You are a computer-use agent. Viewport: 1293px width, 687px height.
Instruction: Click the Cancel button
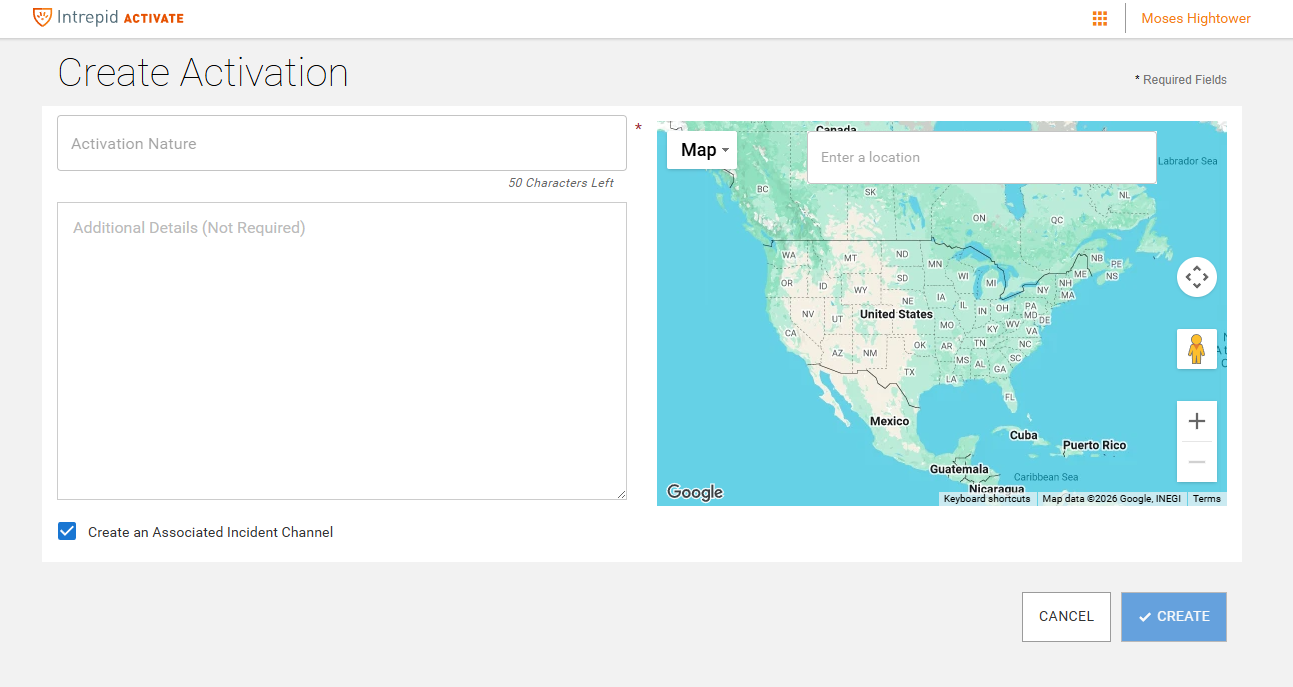[x=1066, y=617]
